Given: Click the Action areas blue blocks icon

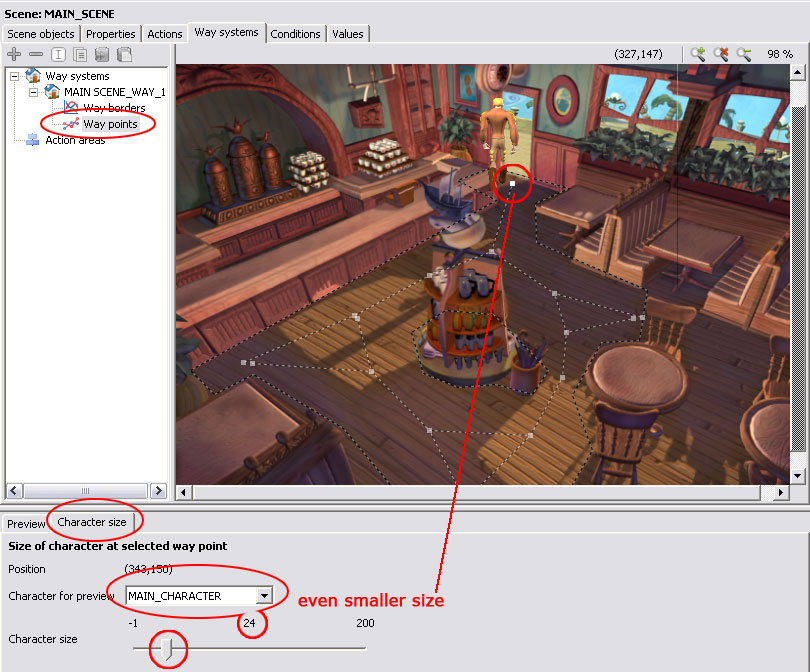Looking at the screenshot, I should tap(33, 139).
